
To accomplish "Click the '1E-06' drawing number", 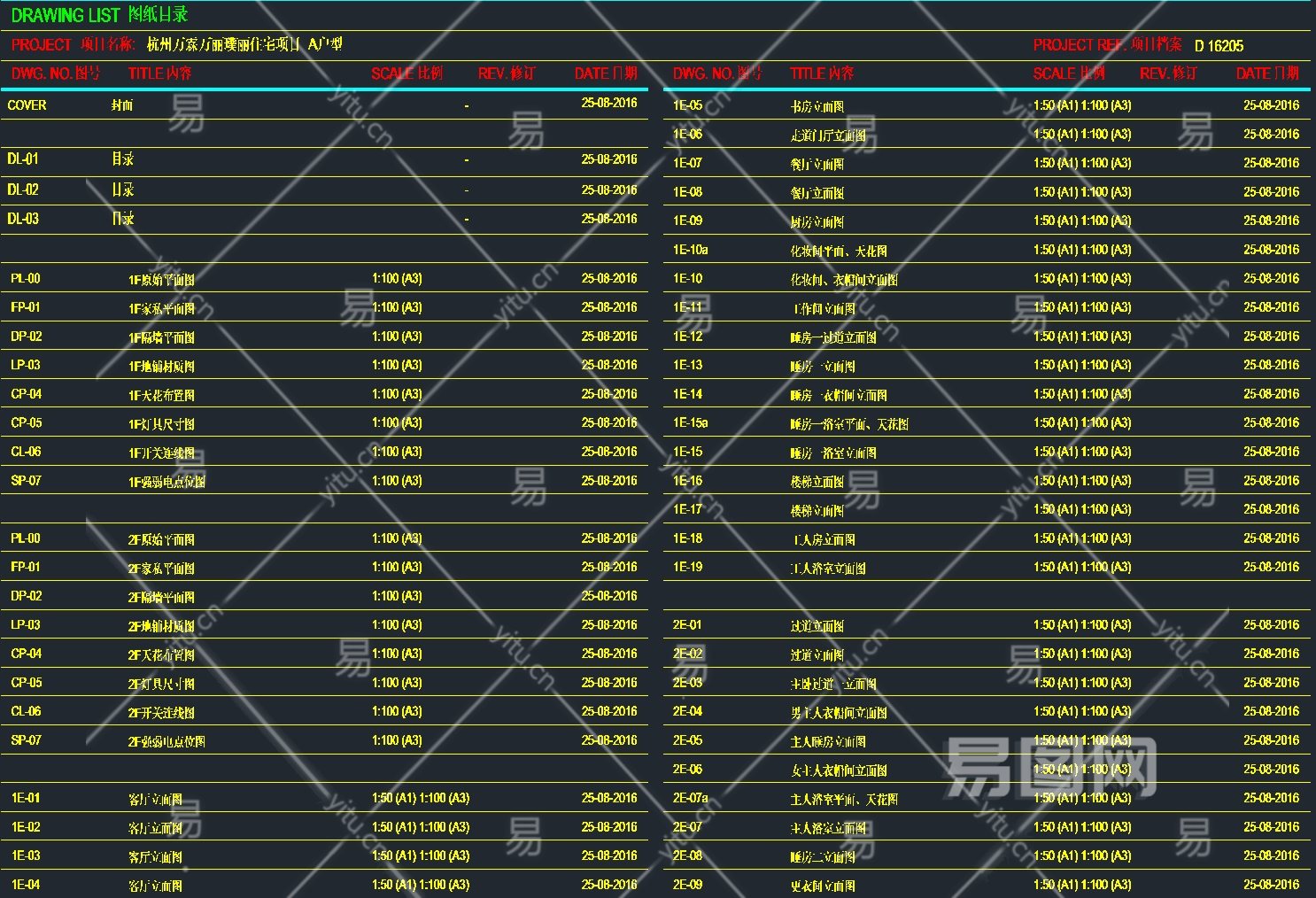I will [x=687, y=135].
